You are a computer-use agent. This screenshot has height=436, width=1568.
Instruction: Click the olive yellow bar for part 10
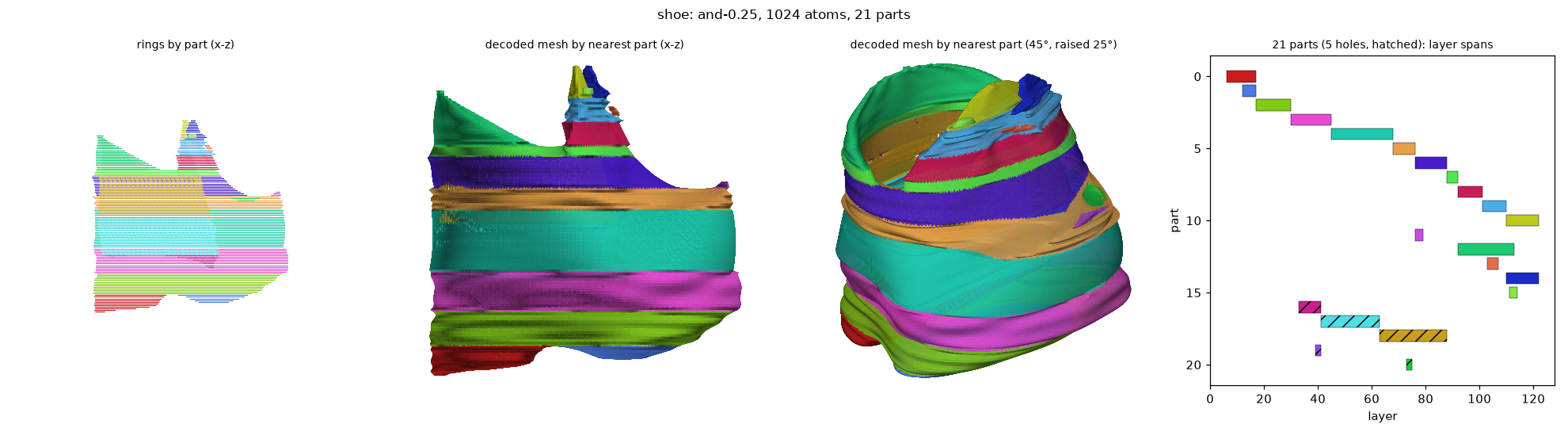tap(1522, 220)
